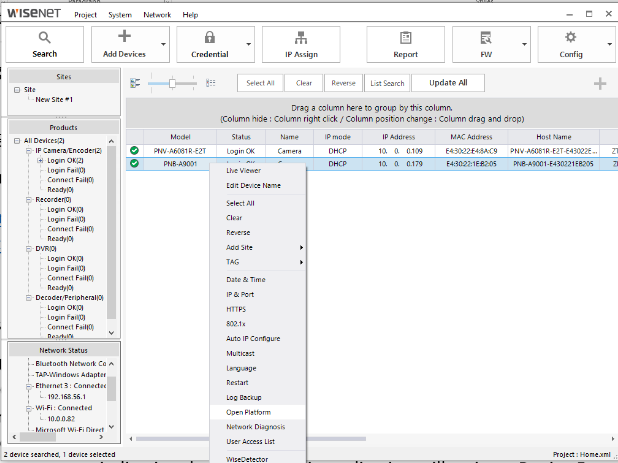Click the Wisenet logo
The height and width of the screenshot is (463, 618).
click(x=34, y=13)
